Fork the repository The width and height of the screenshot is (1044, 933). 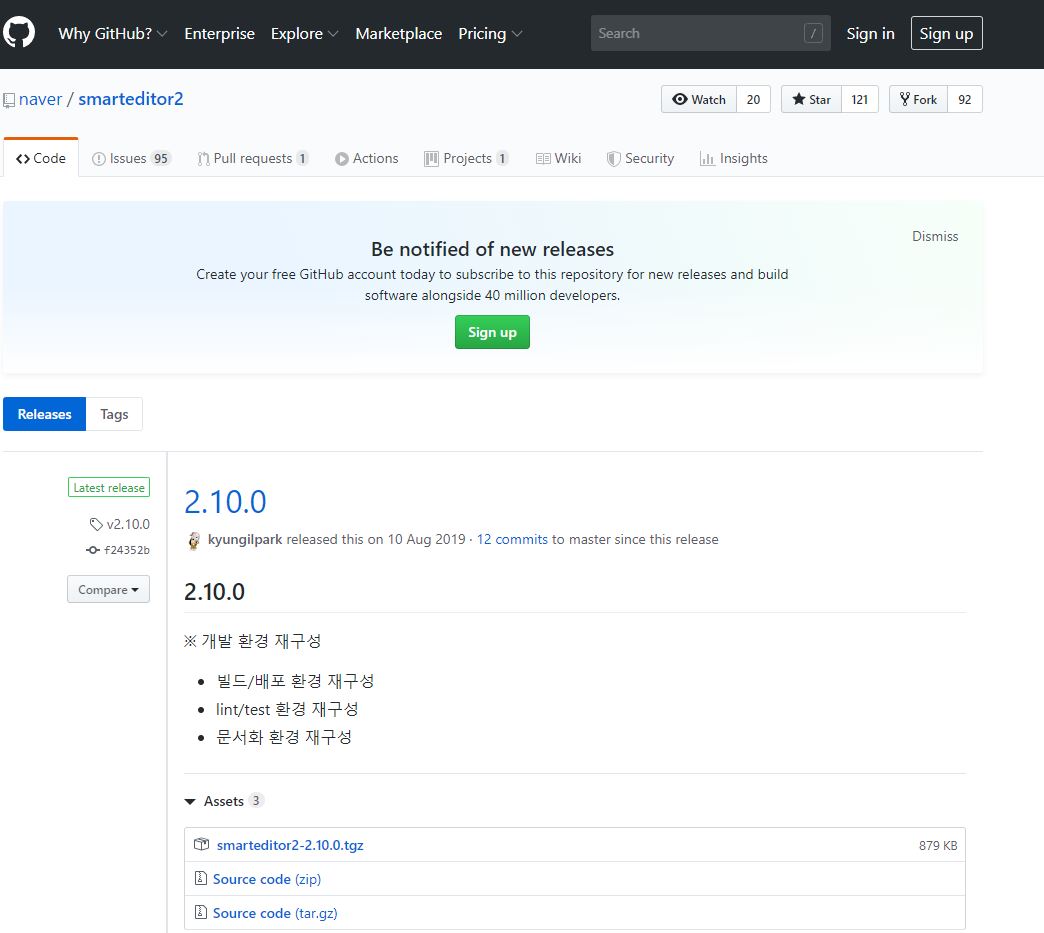tap(919, 99)
